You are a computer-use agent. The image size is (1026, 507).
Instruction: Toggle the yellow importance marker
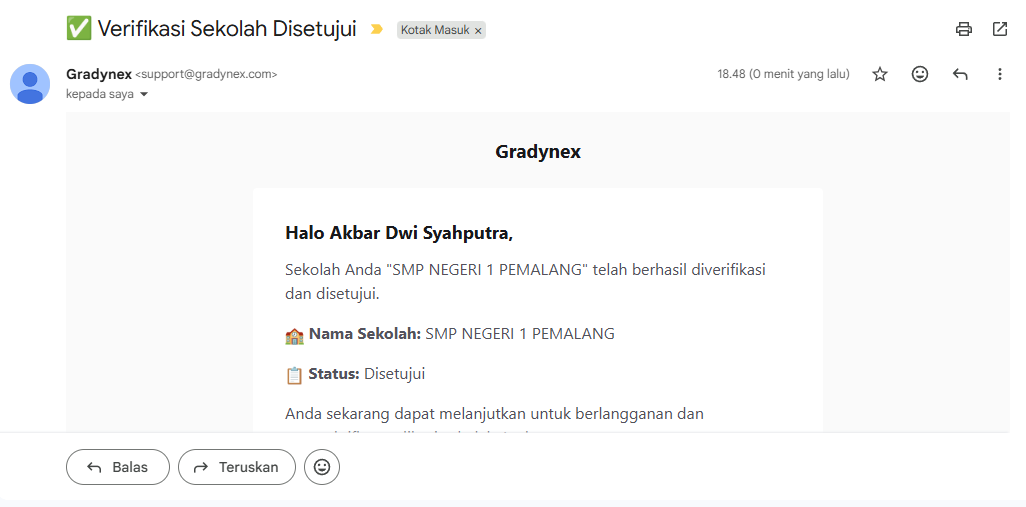[x=376, y=29]
